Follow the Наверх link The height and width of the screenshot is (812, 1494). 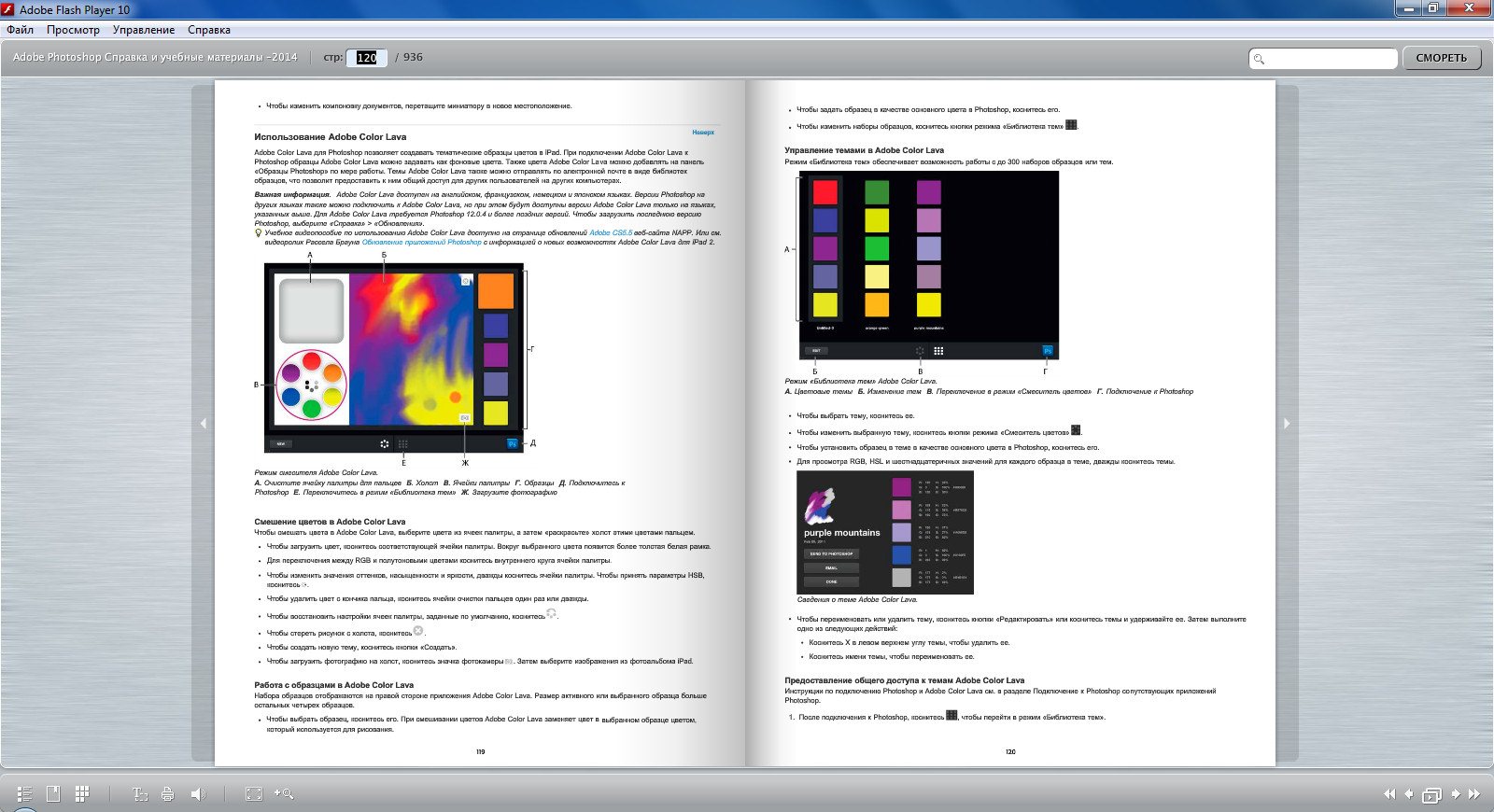(703, 133)
